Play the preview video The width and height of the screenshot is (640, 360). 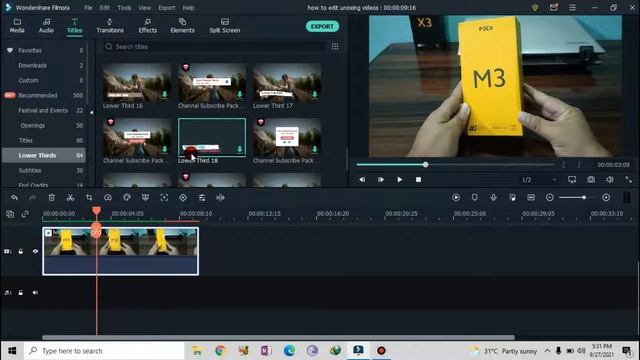click(399, 180)
